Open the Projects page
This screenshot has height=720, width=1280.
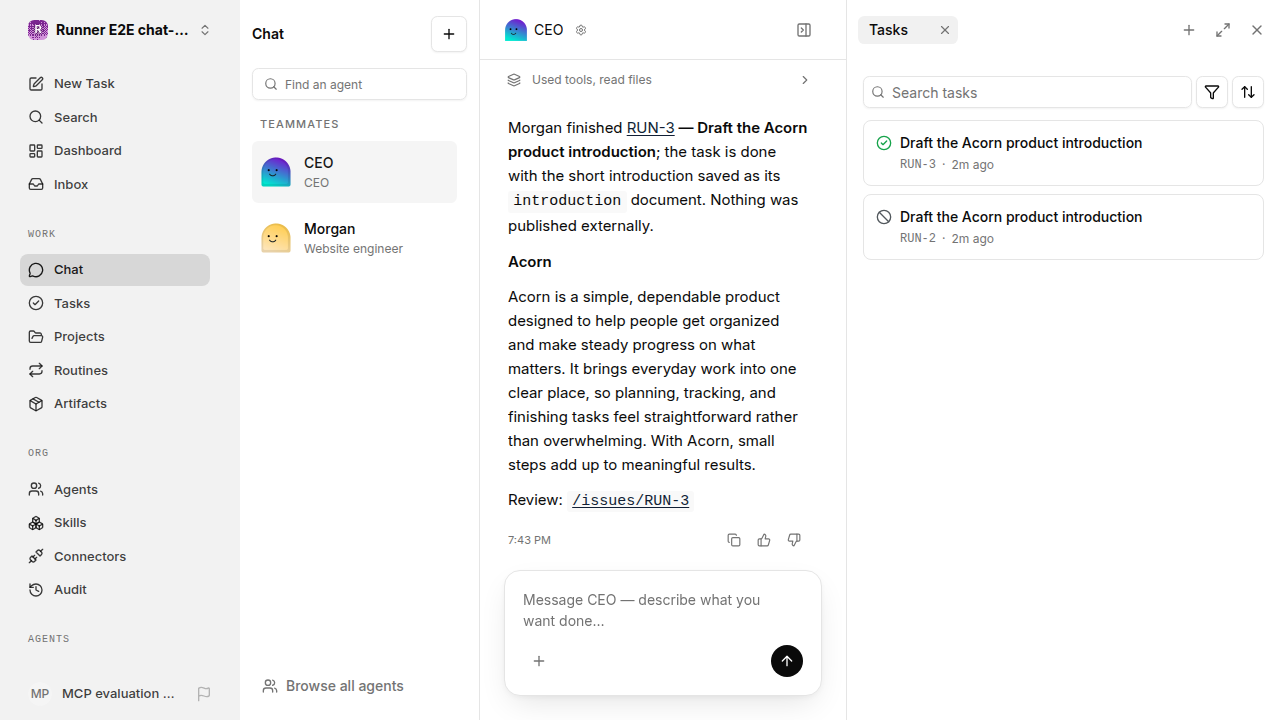tap(115, 337)
